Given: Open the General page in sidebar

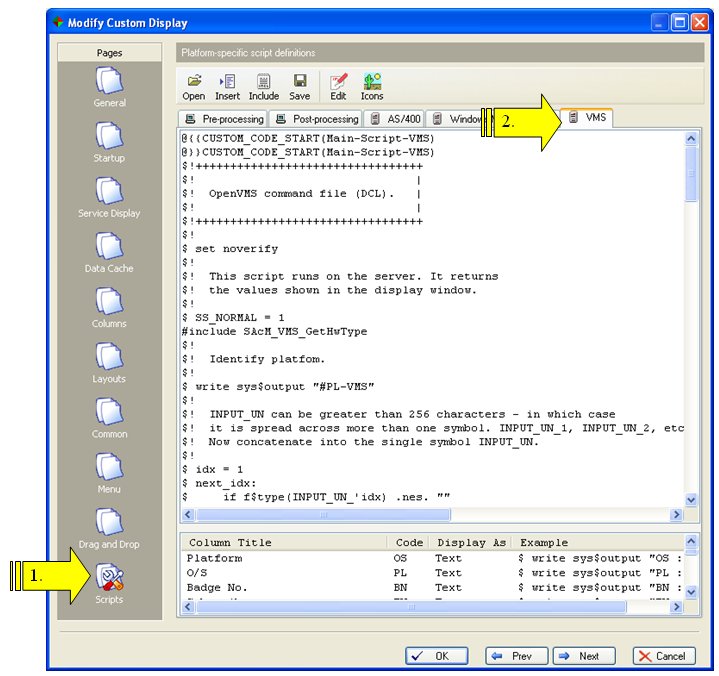Looking at the screenshot, I should coord(109,83).
